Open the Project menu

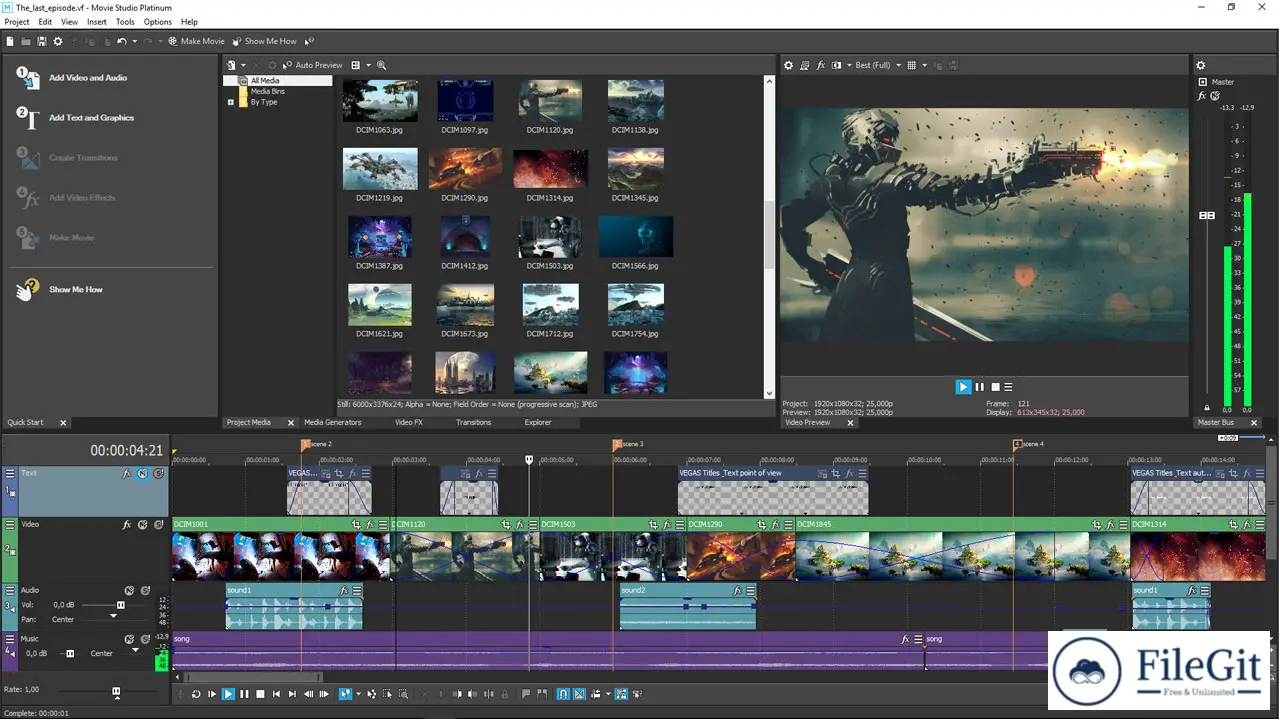17,21
